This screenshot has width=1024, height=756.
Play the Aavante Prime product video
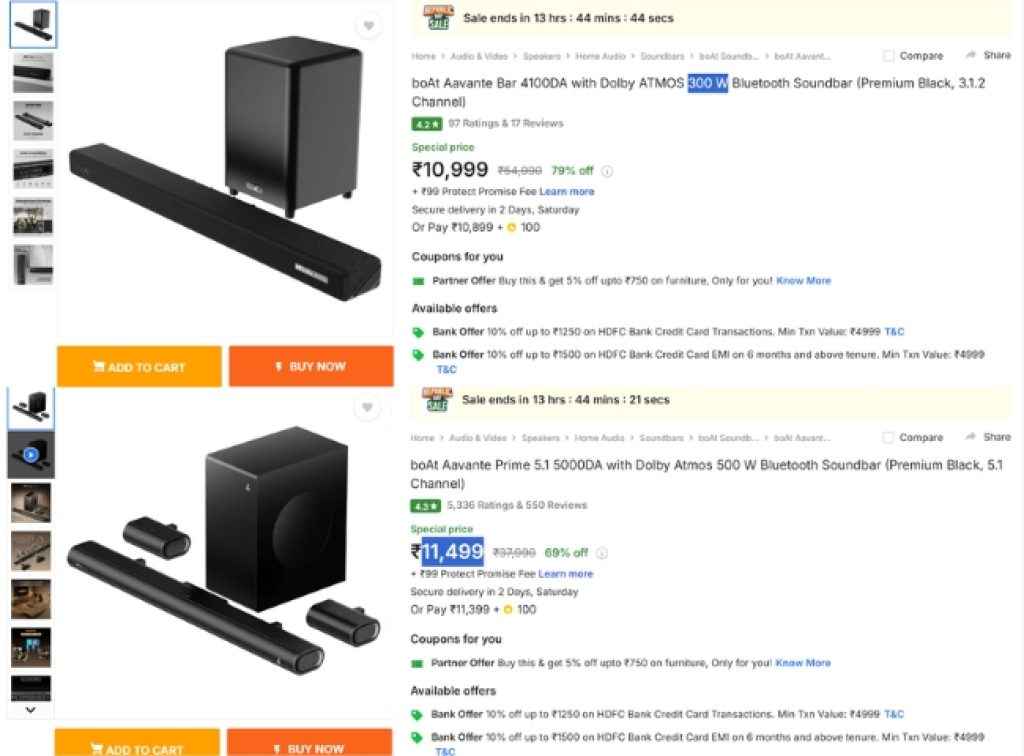[32, 452]
